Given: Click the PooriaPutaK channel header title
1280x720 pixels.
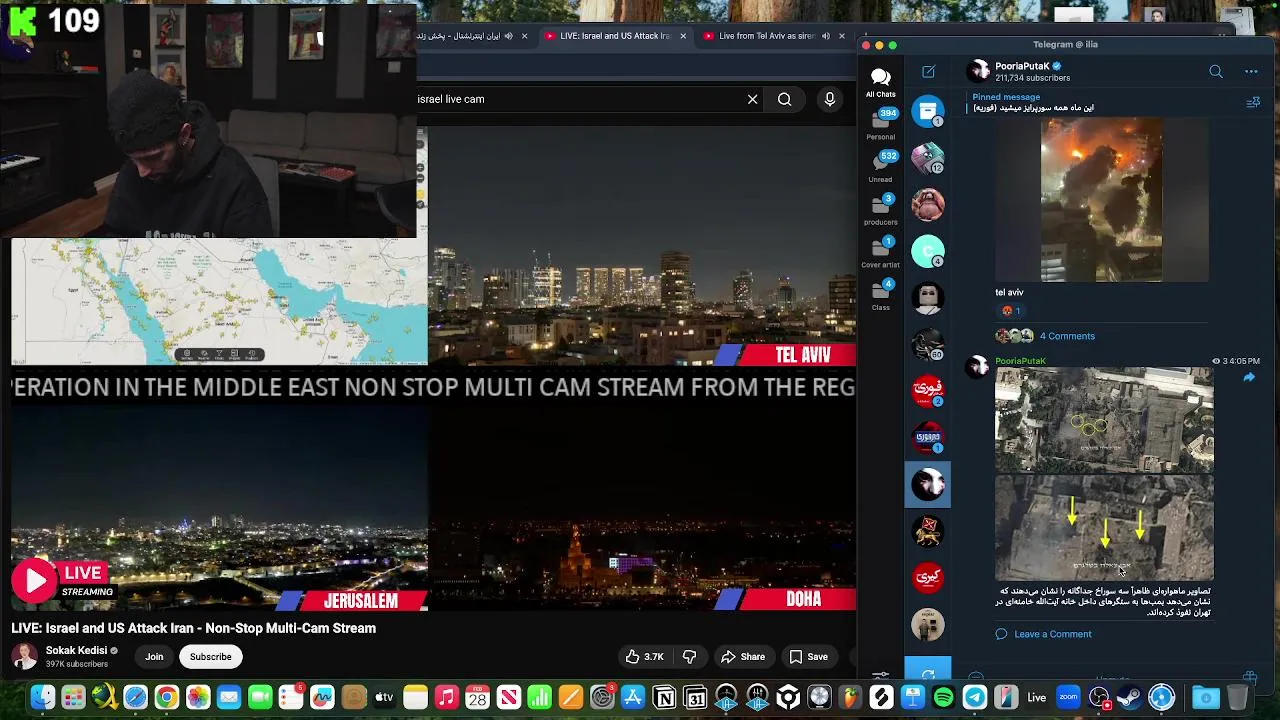Looking at the screenshot, I should (1021, 66).
